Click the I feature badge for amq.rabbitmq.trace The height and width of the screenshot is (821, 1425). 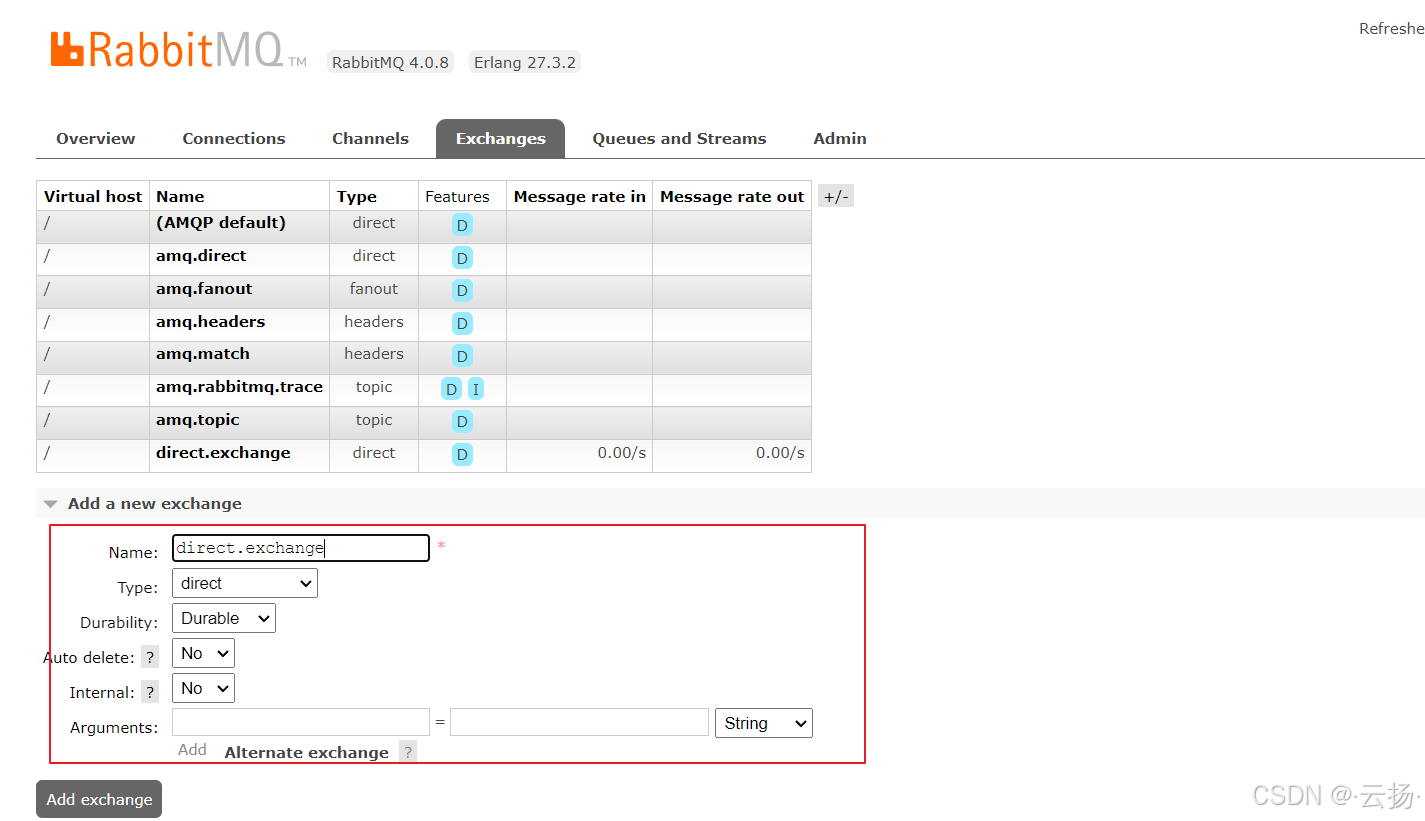tap(476, 389)
